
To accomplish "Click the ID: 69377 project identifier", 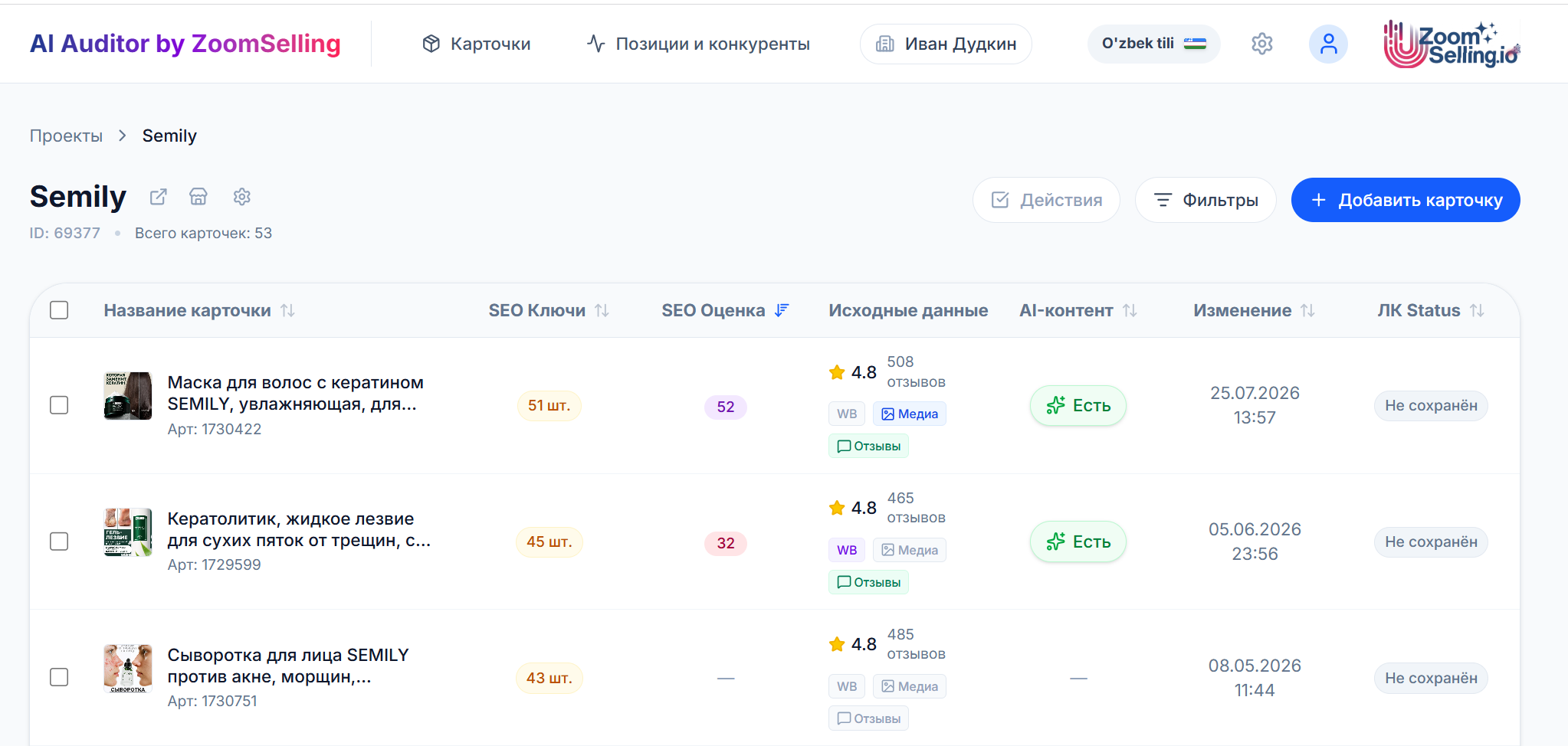I will [65, 233].
